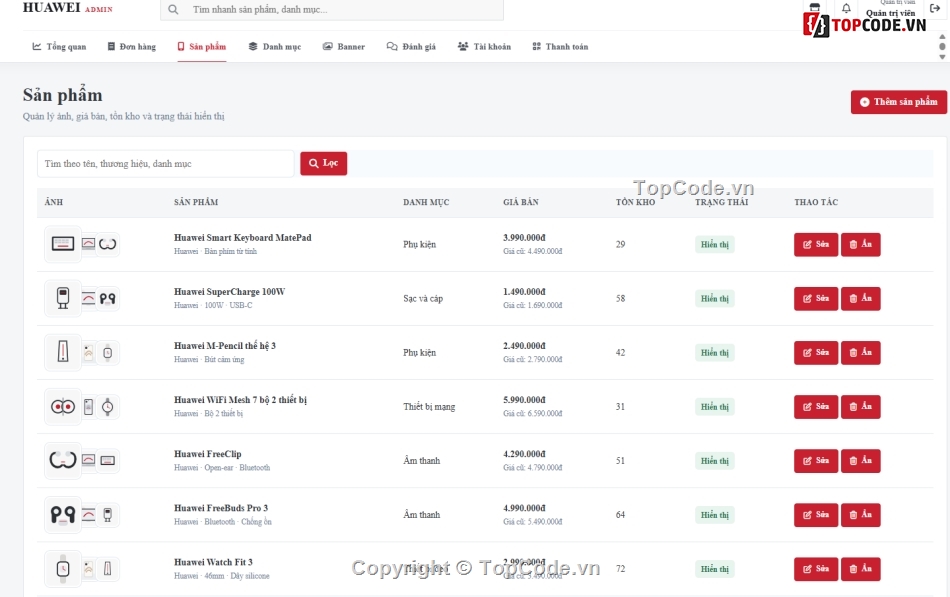Open the Thanh toán tab
The width and height of the screenshot is (950, 597).
pyautogui.click(x=560, y=47)
